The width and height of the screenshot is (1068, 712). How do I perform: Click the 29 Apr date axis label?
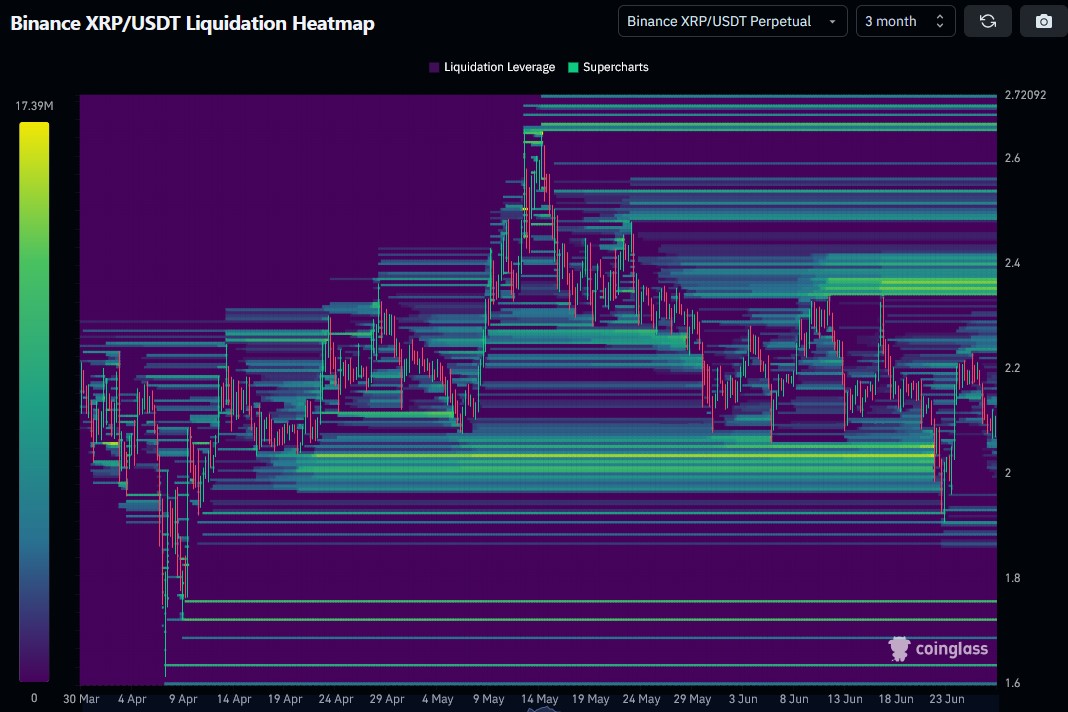click(387, 699)
